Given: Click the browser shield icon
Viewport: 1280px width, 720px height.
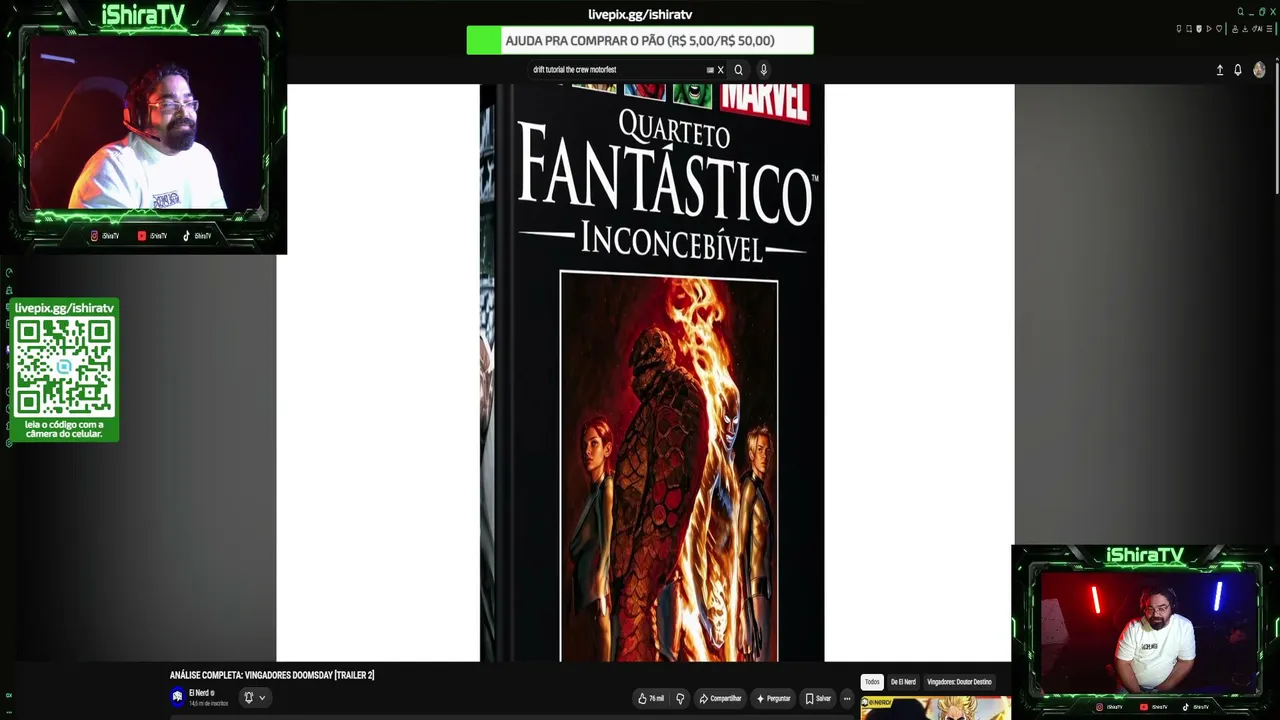Looking at the screenshot, I should (x=1199, y=29).
